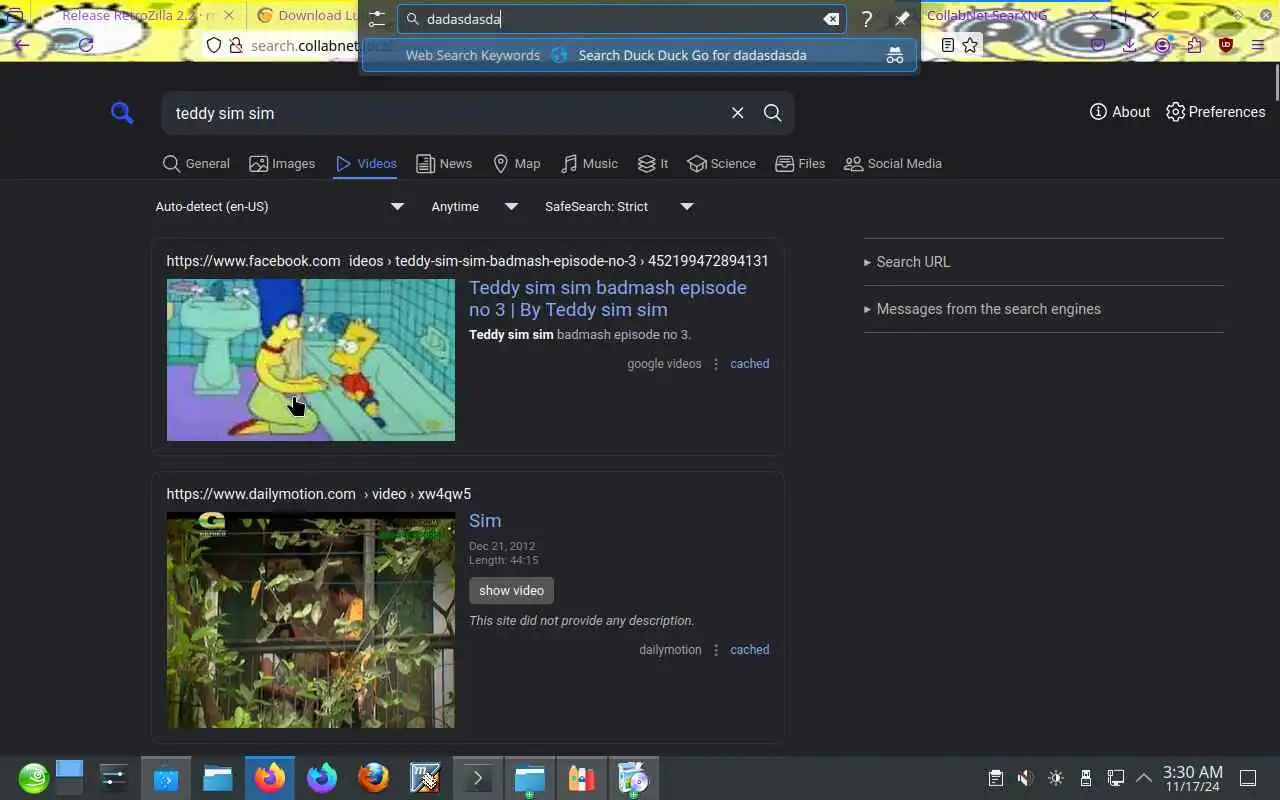This screenshot has width=1280, height=800.
Task: Open Teddy sim sim badmash episode link
Action: (x=608, y=298)
